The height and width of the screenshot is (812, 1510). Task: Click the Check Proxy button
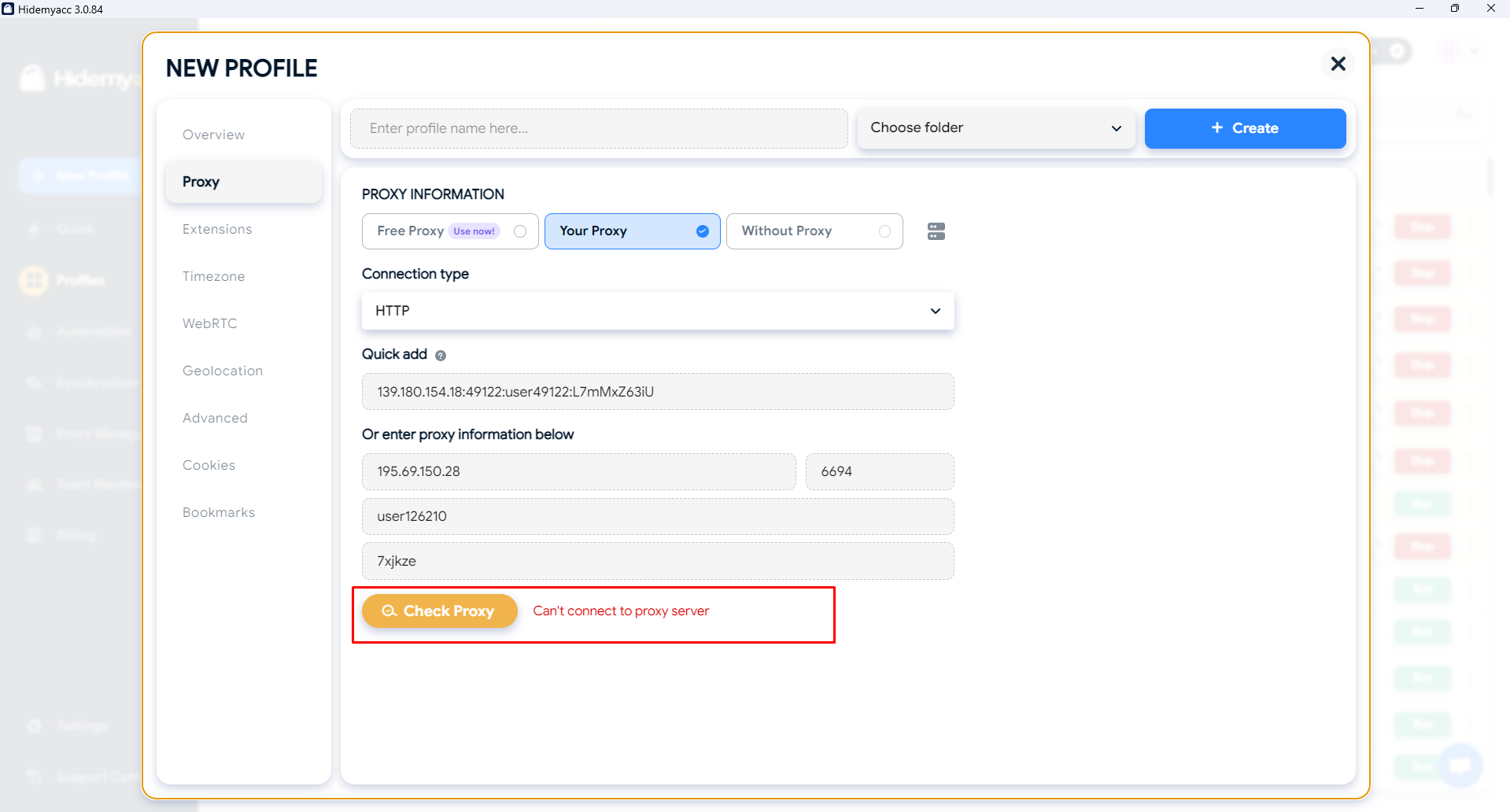[x=439, y=611]
